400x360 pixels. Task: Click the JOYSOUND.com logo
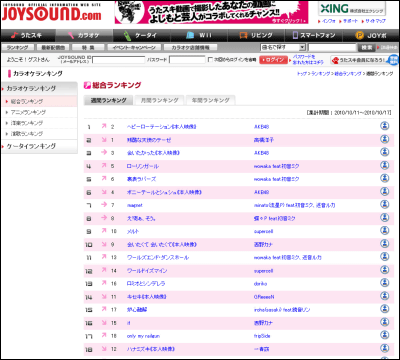point(51,13)
